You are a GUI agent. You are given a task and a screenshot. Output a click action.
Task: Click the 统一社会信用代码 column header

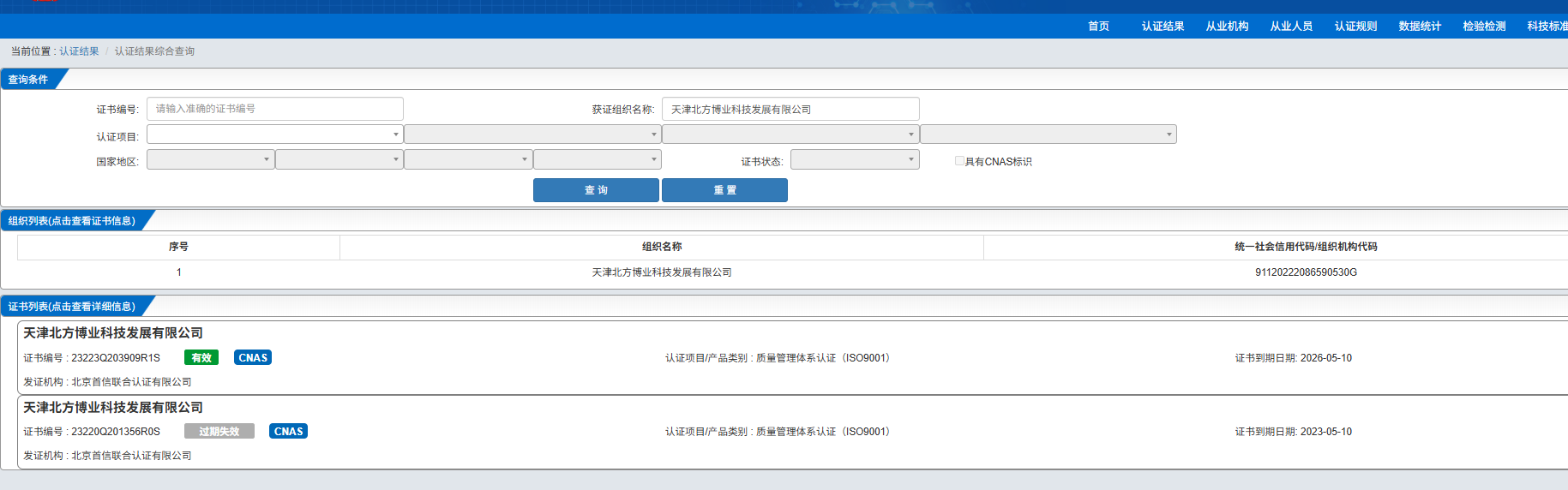1306,247
